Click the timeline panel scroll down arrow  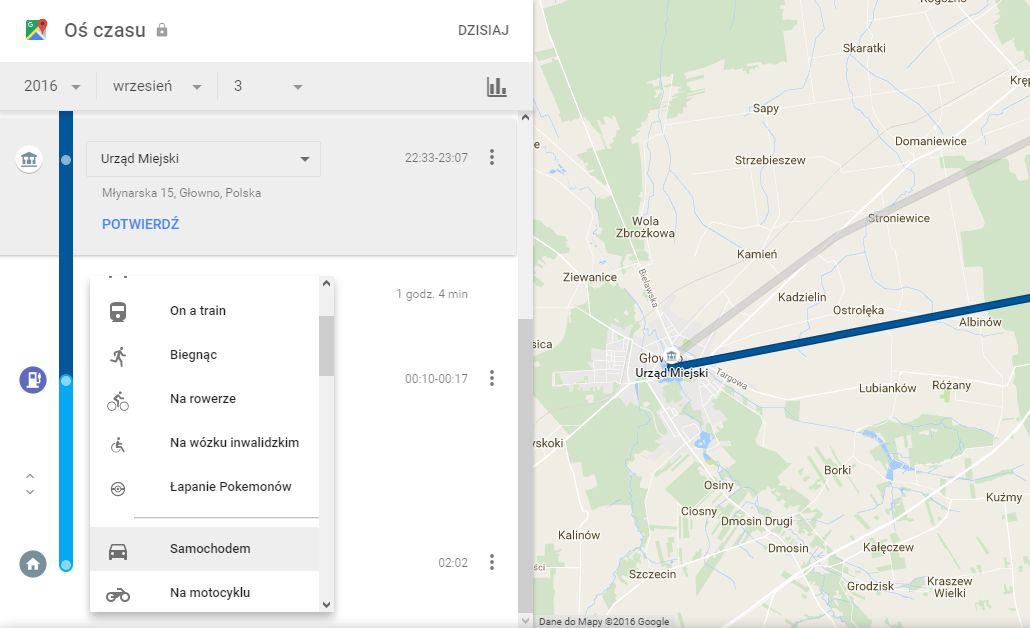pyautogui.click(x=525, y=620)
